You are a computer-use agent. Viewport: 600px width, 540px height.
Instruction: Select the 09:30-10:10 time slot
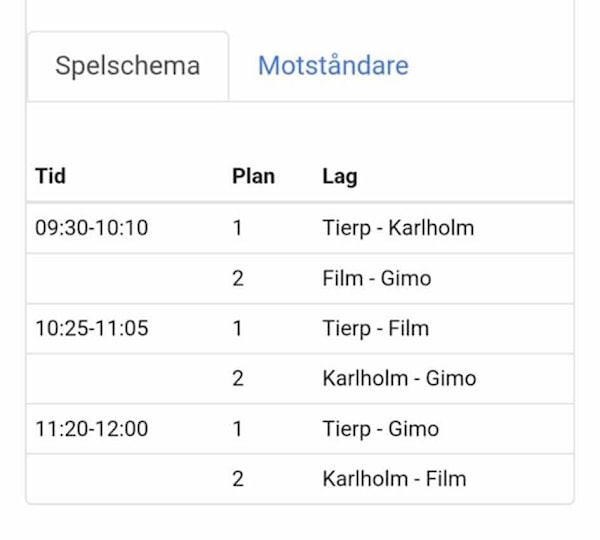coord(91,228)
